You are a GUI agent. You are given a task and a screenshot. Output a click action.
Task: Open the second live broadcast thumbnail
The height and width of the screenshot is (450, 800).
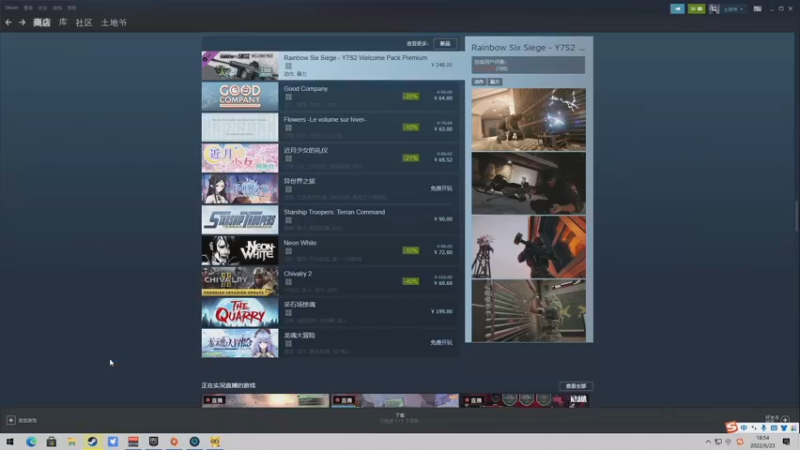point(395,401)
